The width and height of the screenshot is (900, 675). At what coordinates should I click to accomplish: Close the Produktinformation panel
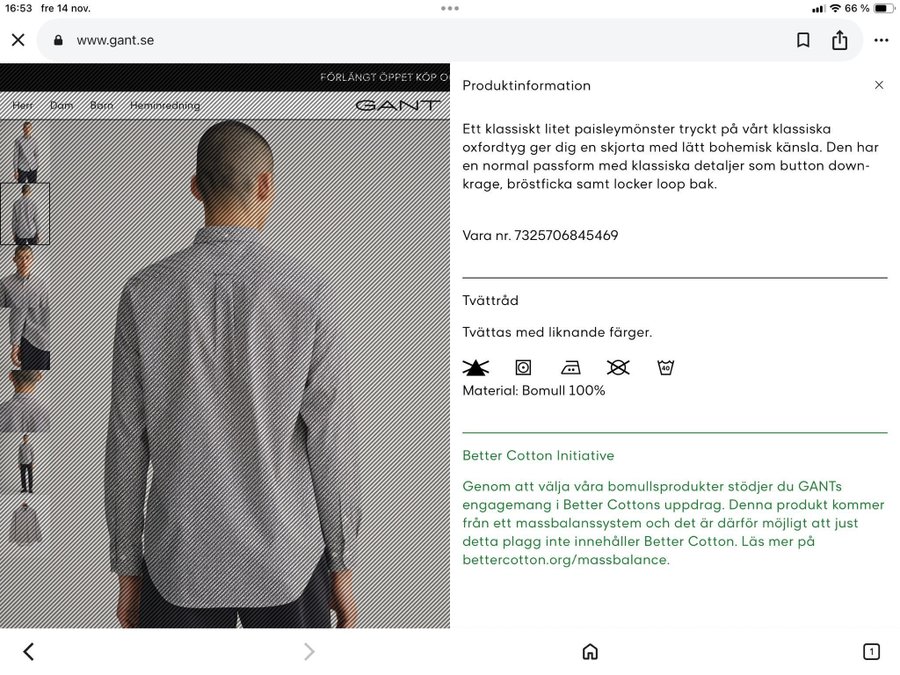coord(879,85)
